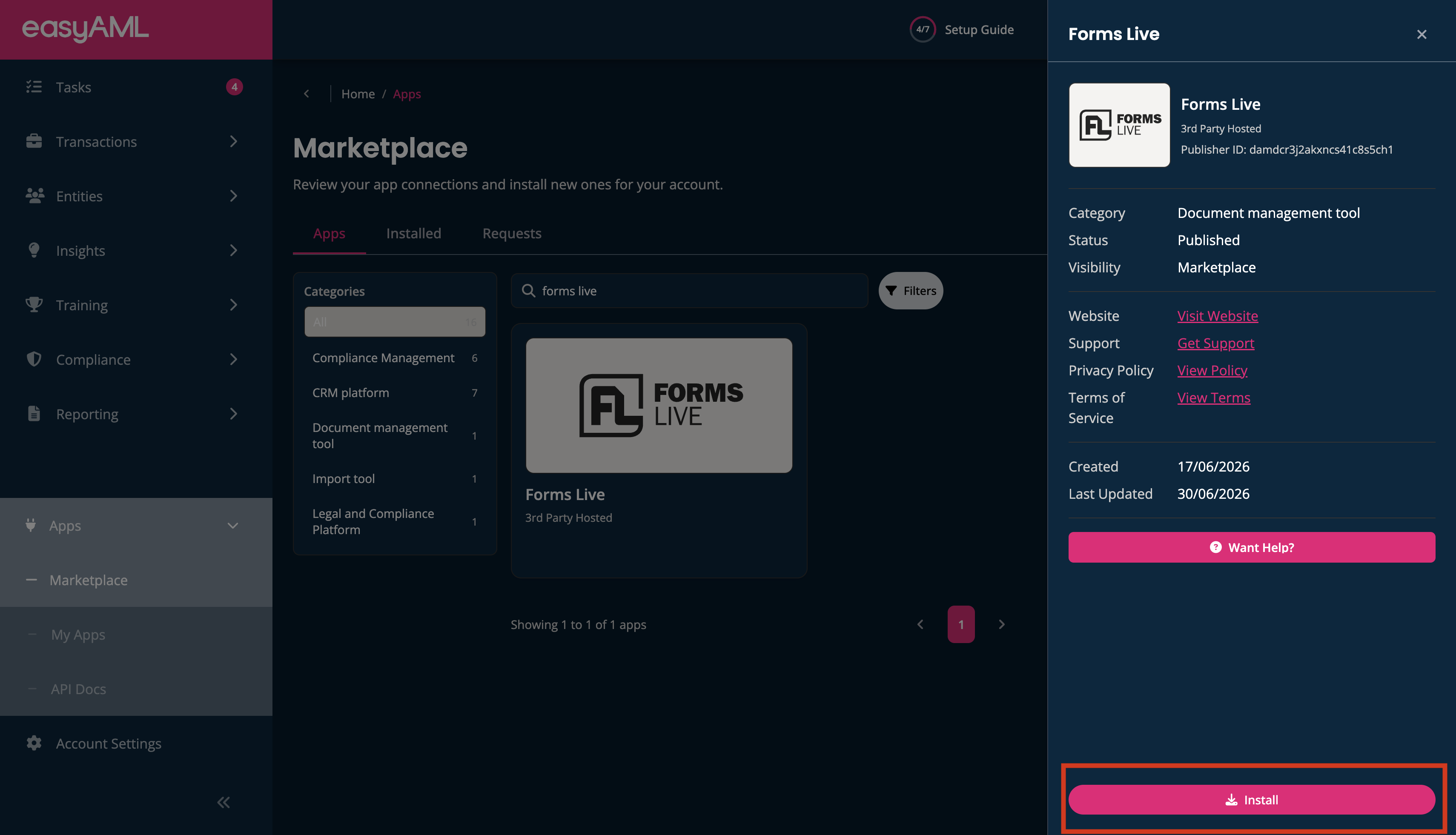Click the Reporting document icon
This screenshot has width=1456, height=835.
point(34,414)
